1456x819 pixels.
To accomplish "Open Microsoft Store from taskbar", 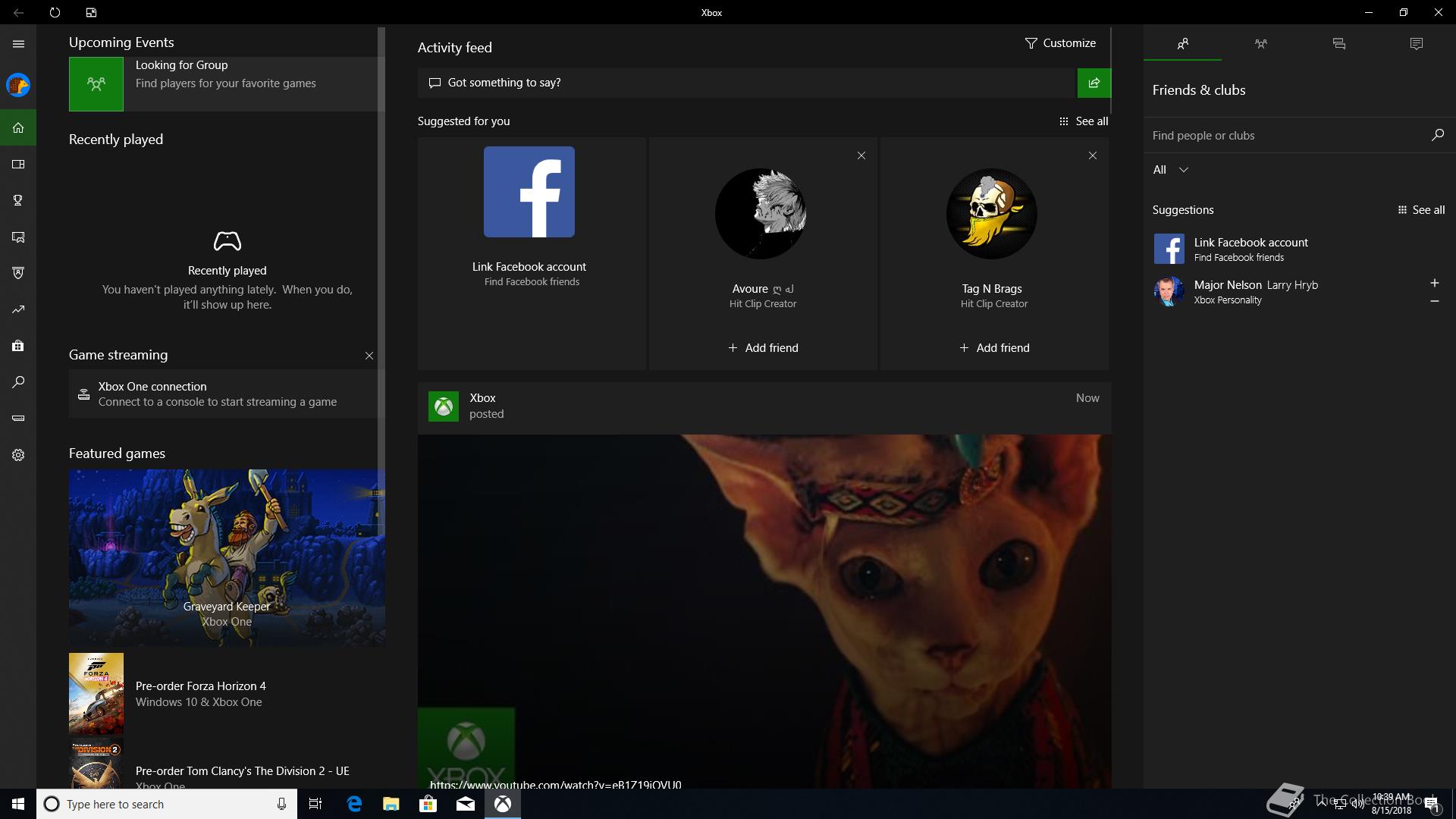I will [428, 804].
